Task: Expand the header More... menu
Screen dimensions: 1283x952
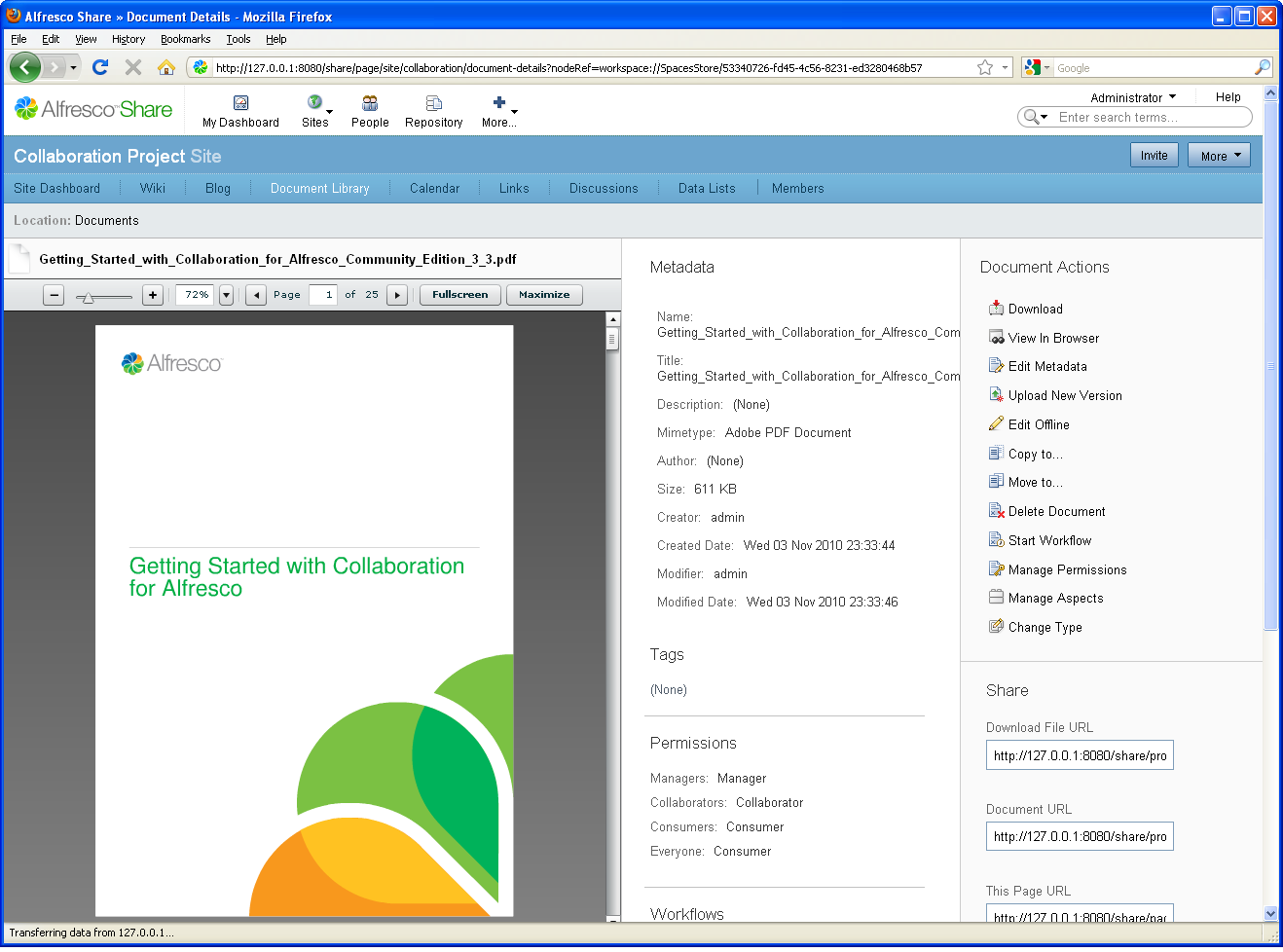Action: 499,112
